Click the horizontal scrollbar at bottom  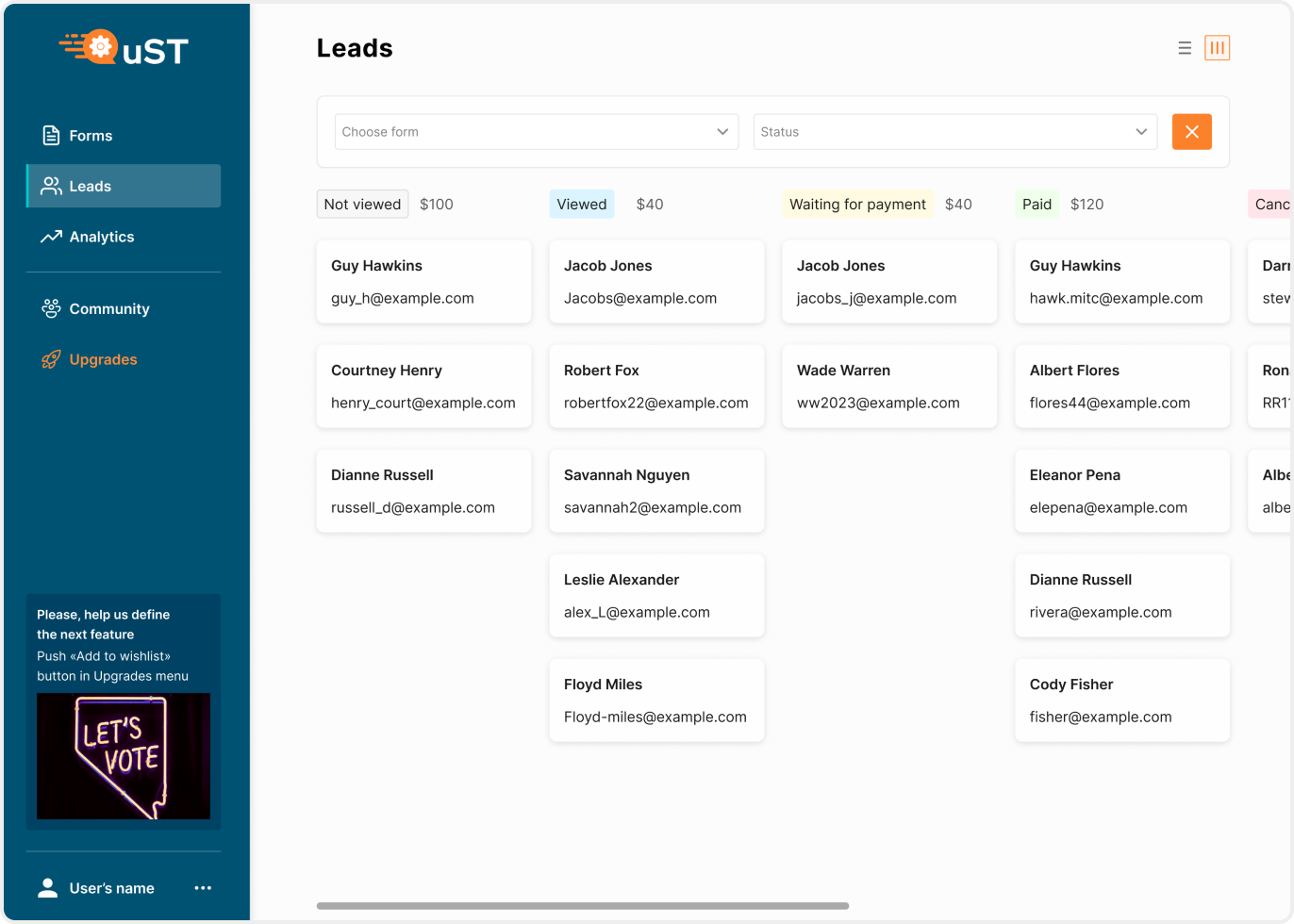[582, 906]
